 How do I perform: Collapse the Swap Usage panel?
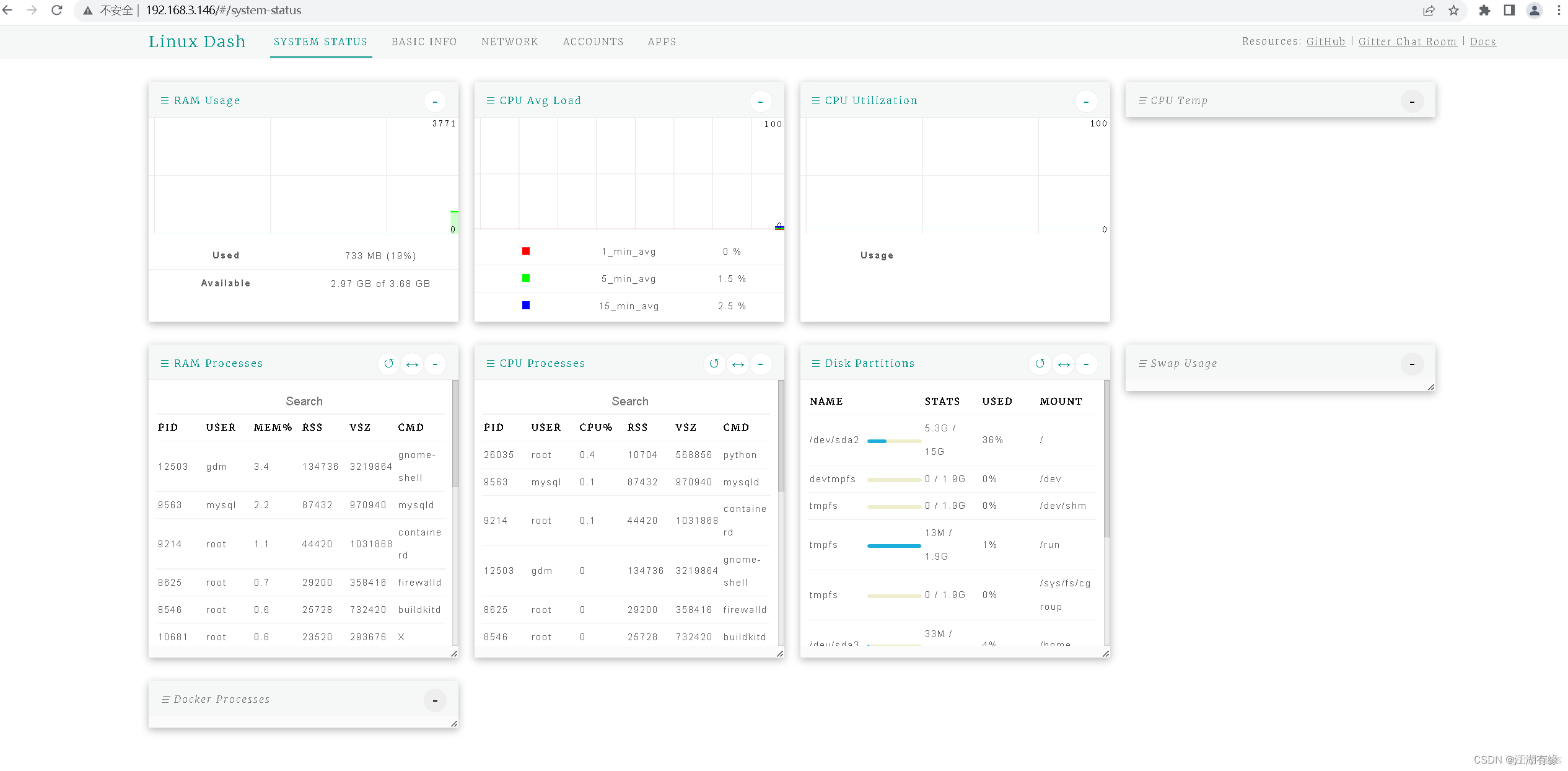click(1413, 363)
